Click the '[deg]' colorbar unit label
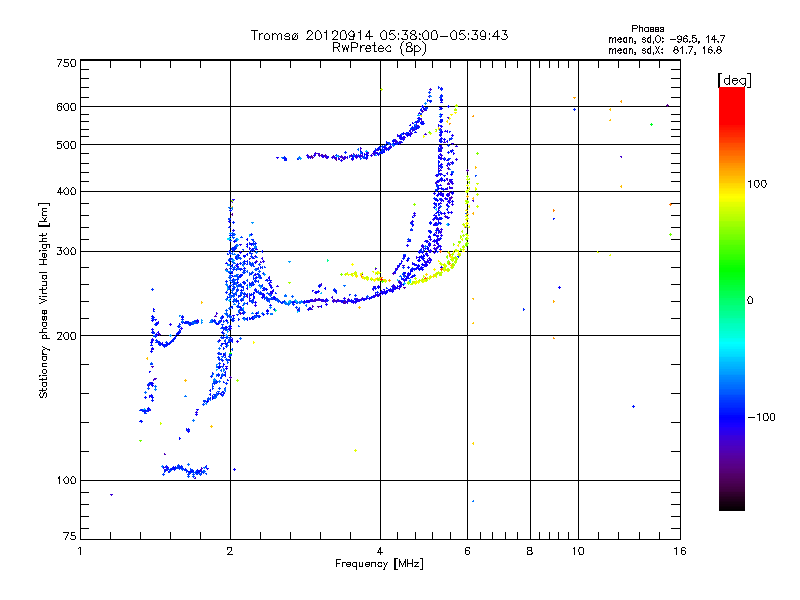The width and height of the screenshot is (800, 600). click(734, 80)
